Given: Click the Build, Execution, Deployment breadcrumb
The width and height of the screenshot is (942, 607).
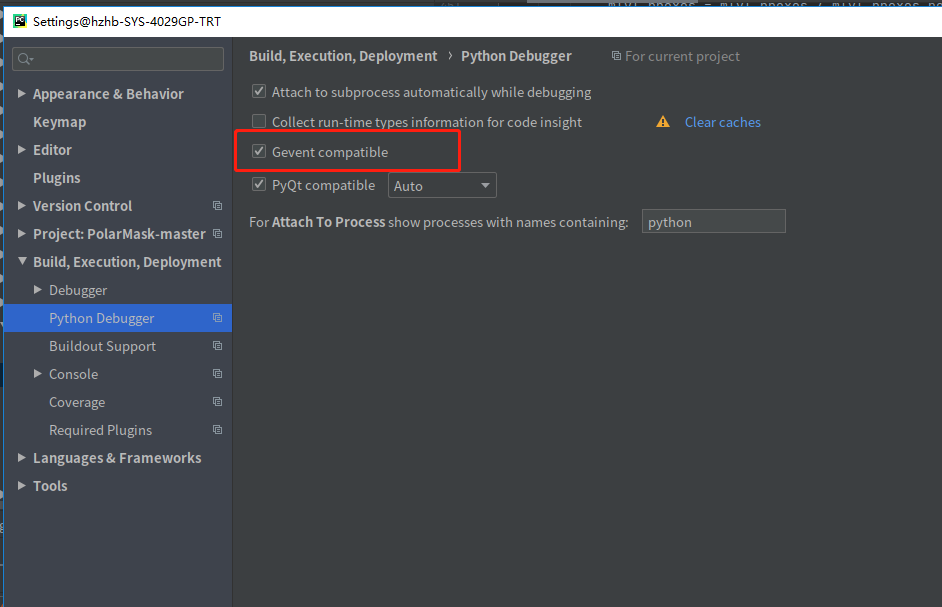Looking at the screenshot, I should pyautogui.click(x=343, y=56).
